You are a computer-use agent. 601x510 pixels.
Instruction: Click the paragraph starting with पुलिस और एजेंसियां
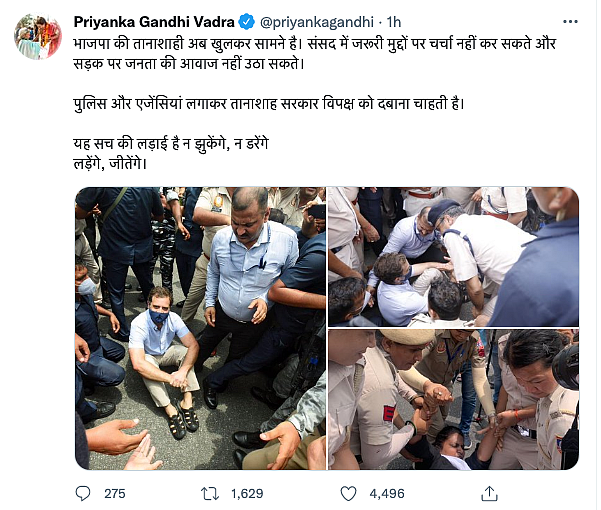[x=268, y=103]
